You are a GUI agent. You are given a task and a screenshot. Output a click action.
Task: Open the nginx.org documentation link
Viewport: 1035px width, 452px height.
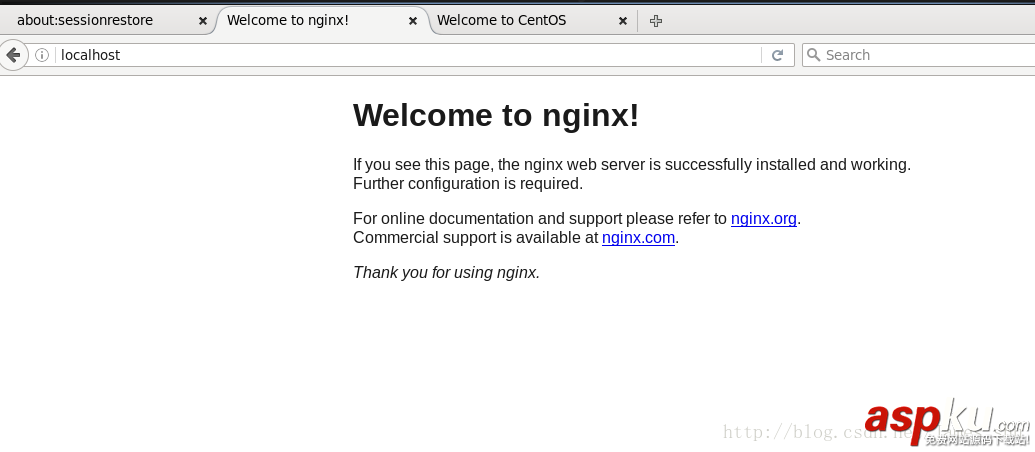coord(764,218)
